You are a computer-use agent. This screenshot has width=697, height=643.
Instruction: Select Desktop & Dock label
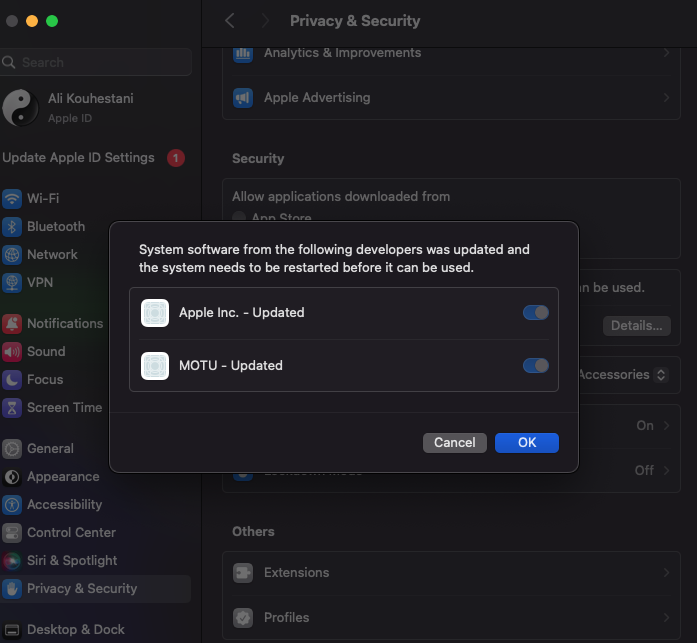(76, 630)
